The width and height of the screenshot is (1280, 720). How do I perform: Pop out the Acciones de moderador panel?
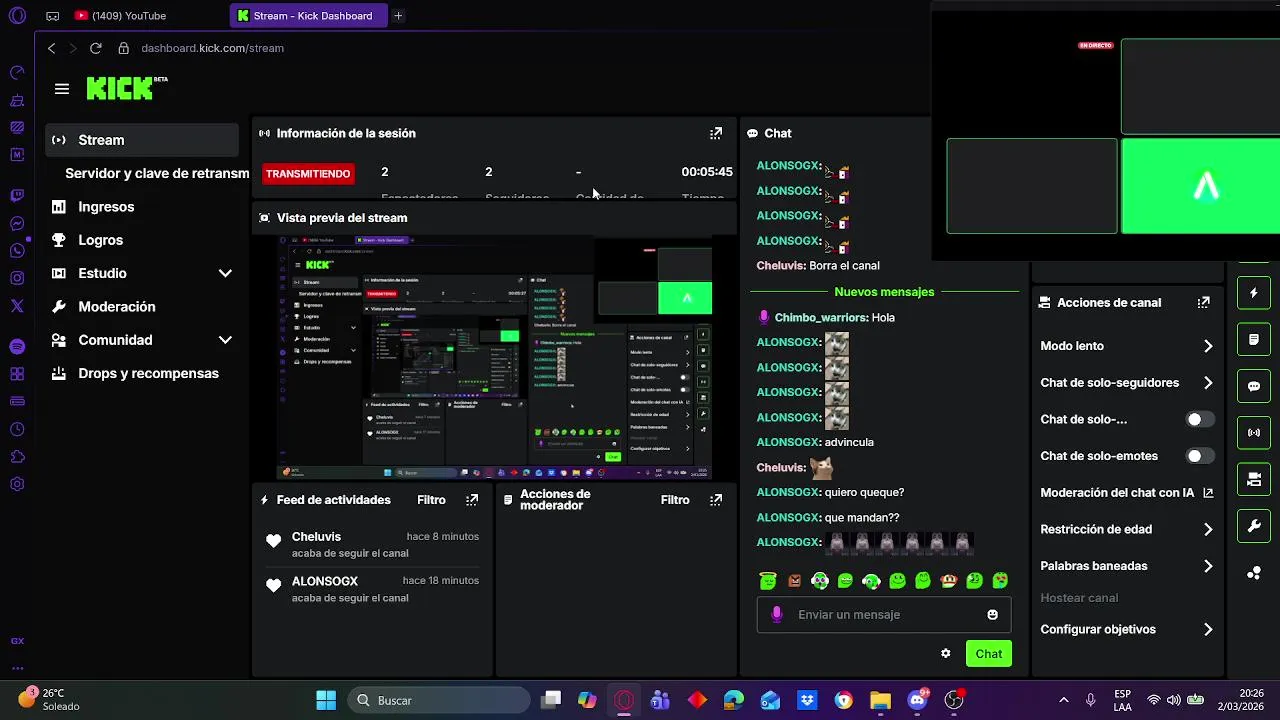716,500
